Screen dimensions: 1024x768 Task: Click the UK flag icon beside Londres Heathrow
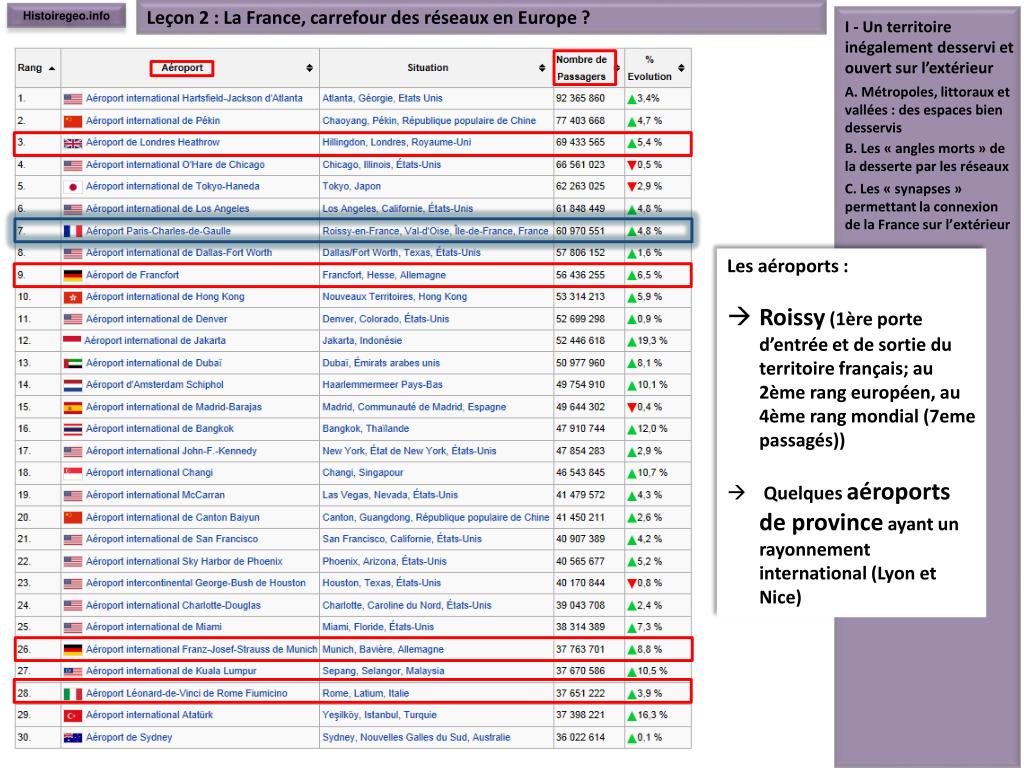[x=72, y=143]
